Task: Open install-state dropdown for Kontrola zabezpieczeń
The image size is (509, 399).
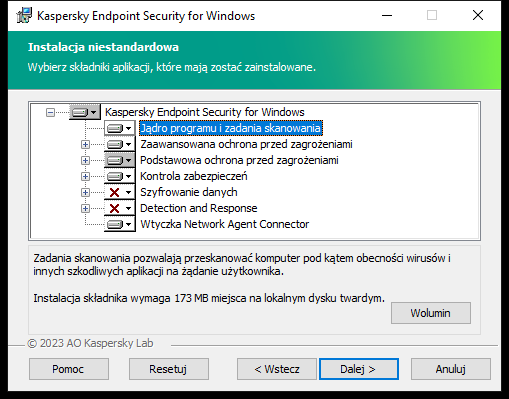Action: (120, 176)
